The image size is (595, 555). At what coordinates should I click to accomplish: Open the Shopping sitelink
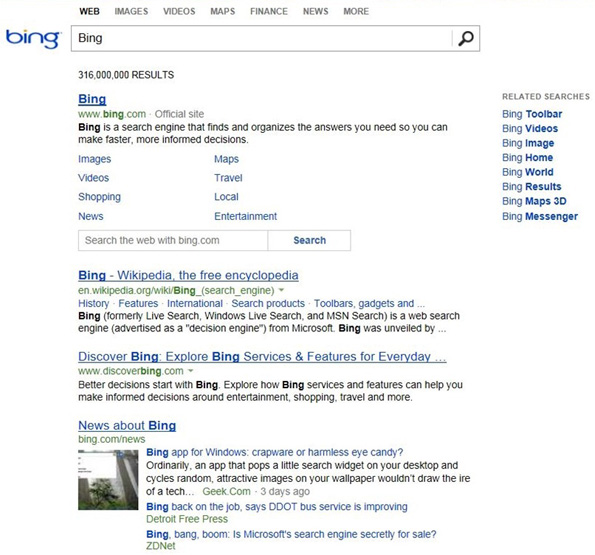click(x=99, y=197)
